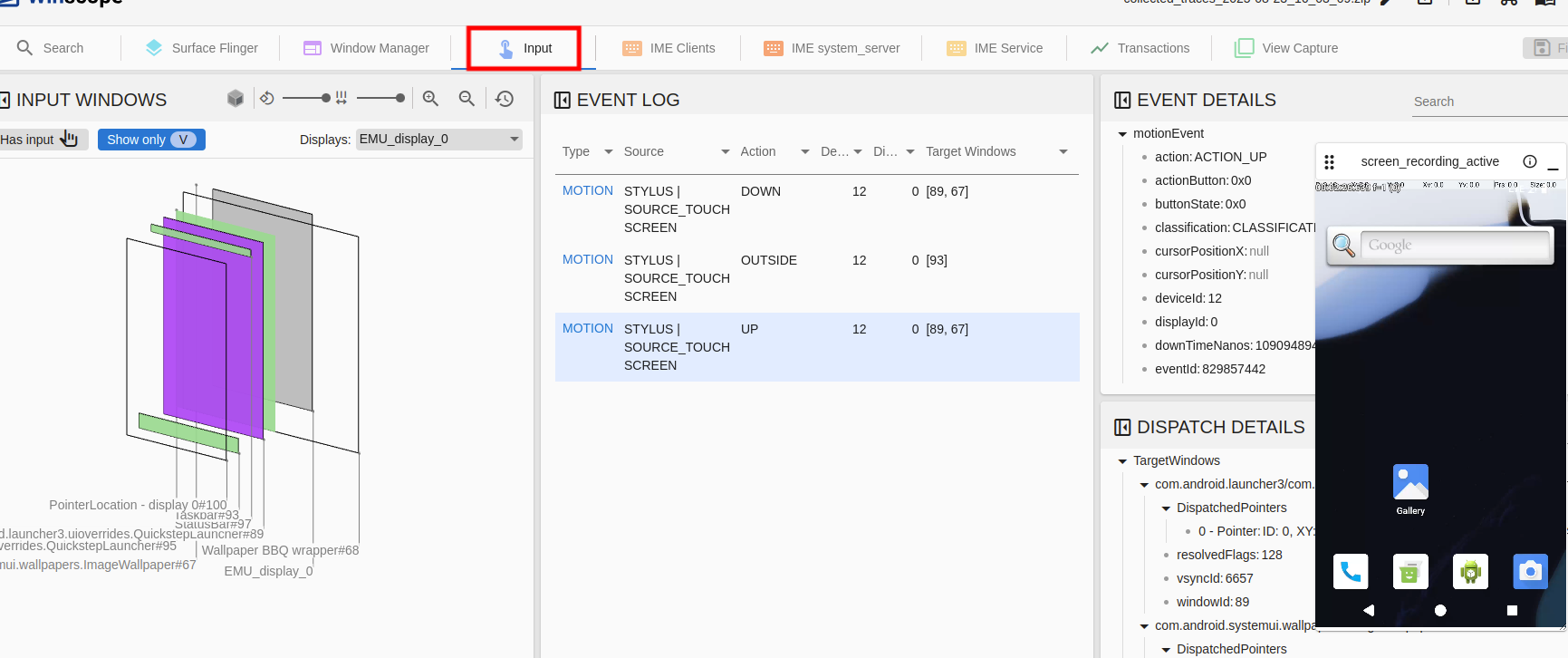Click the Camera app icon in recording
The image size is (1568, 658).
point(1530,571)
